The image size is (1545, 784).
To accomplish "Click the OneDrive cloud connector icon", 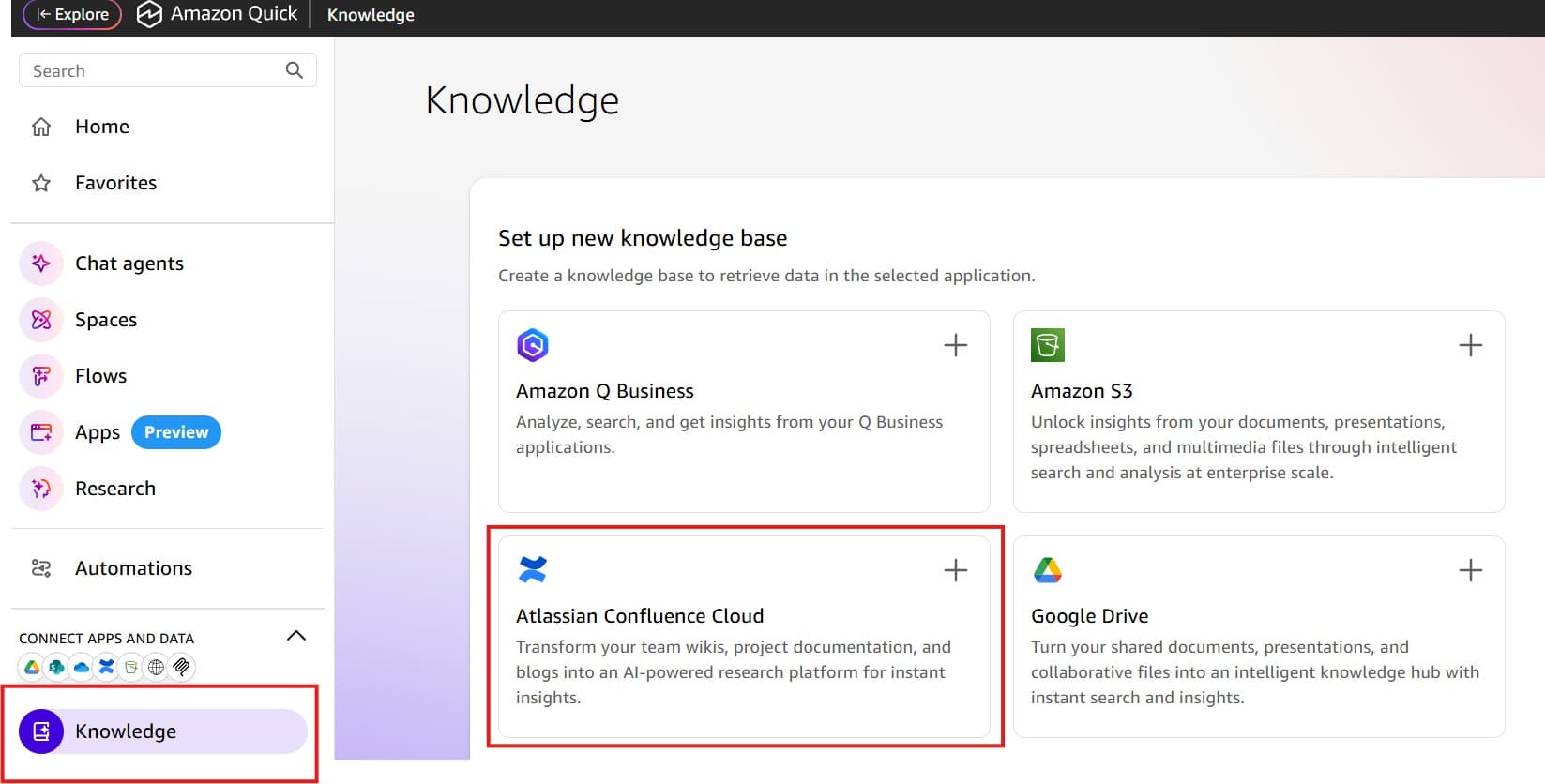I will point(82,668).
